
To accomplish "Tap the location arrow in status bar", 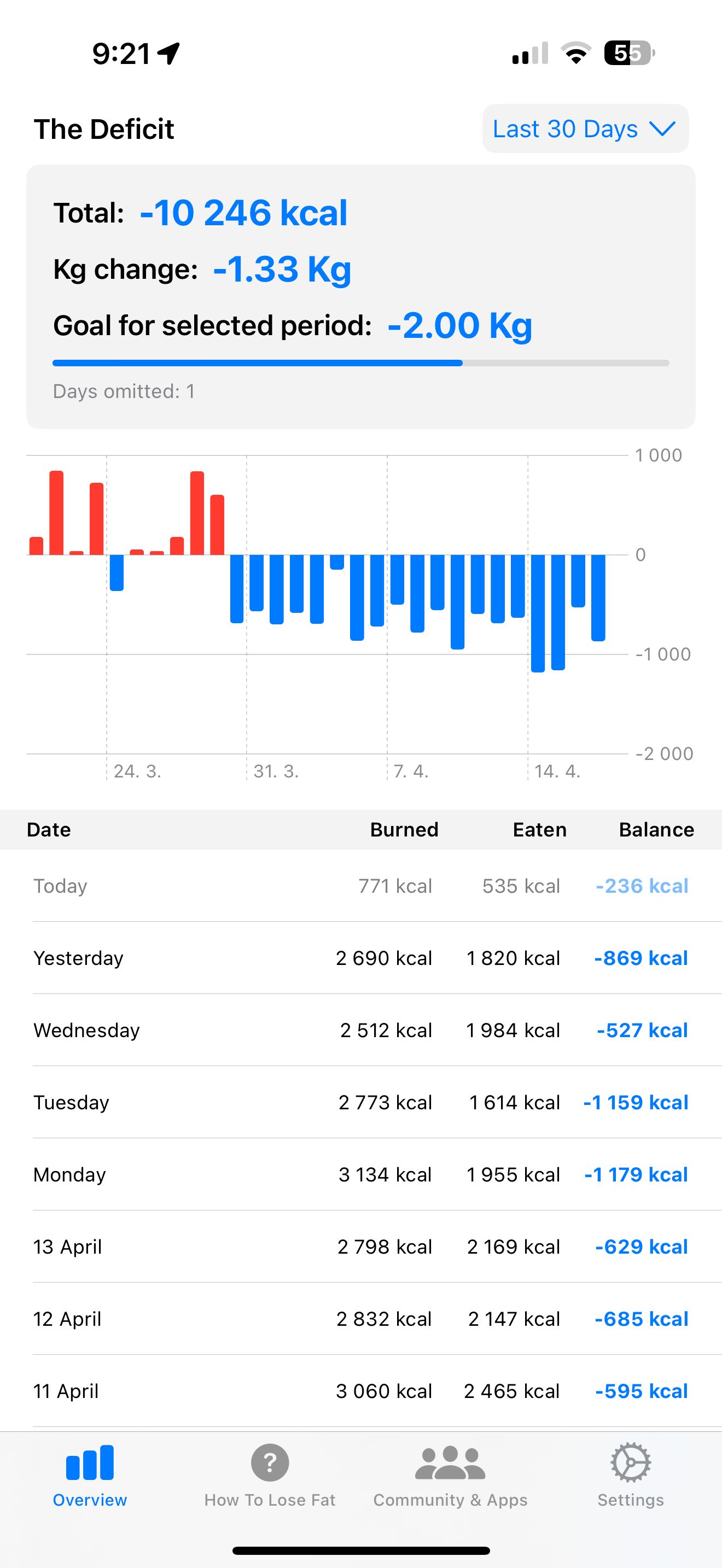I will click(x=168, y=54).
